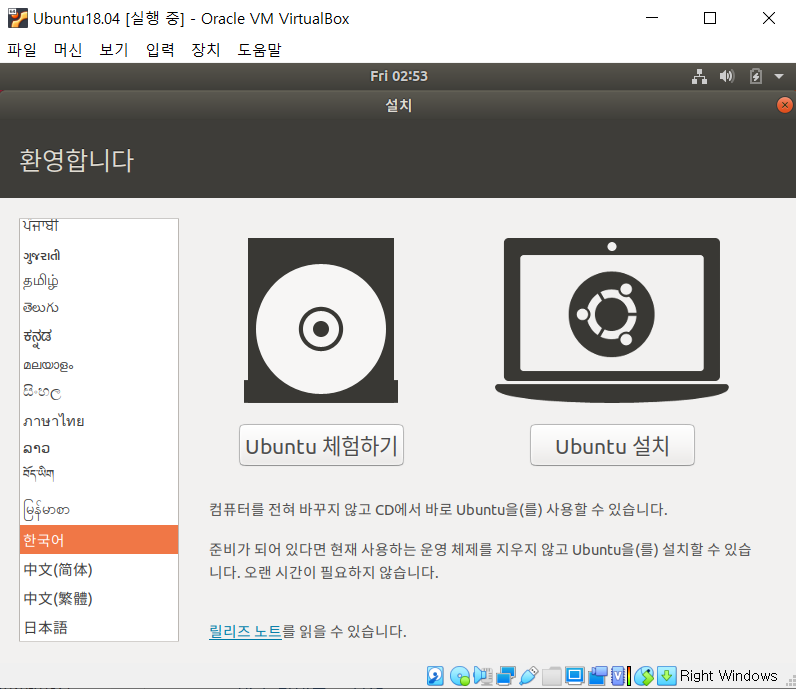The width and height of the screenshot is (796, 689).
Task: Select ລາວ in the language list
Action: click(99, 448)
